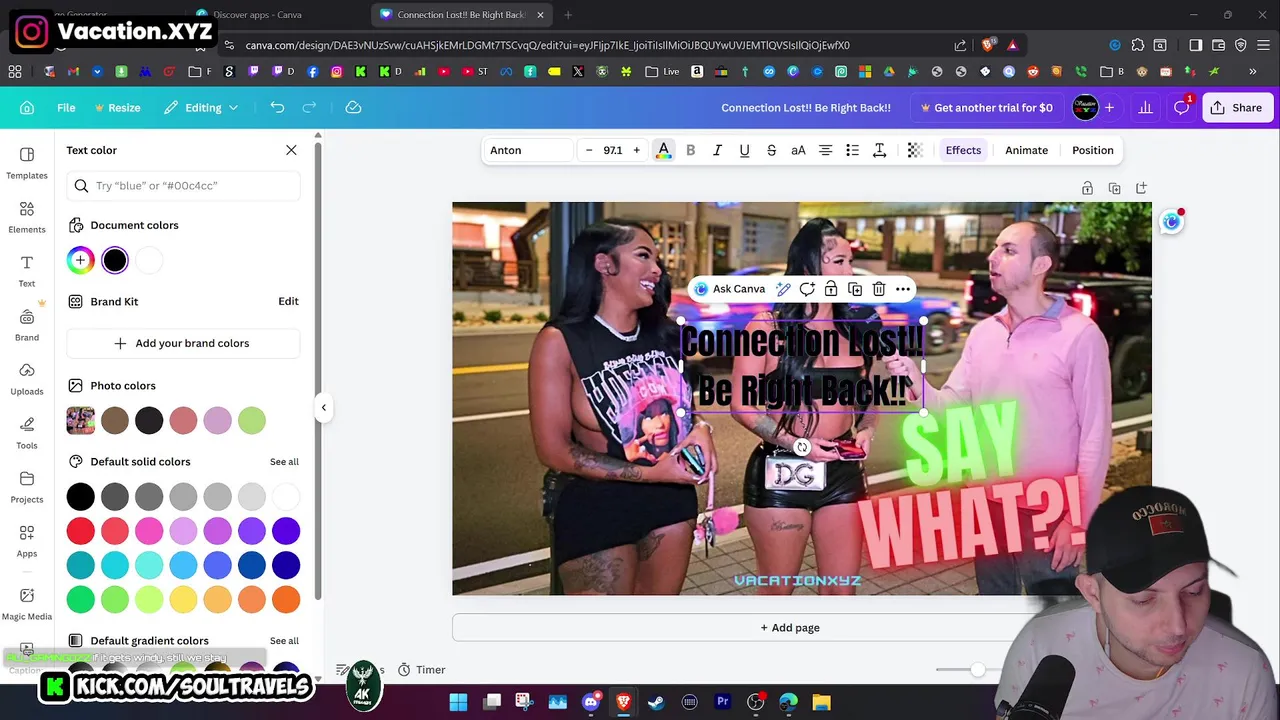
Task: Open Position options
Action: pos(1092,150)
